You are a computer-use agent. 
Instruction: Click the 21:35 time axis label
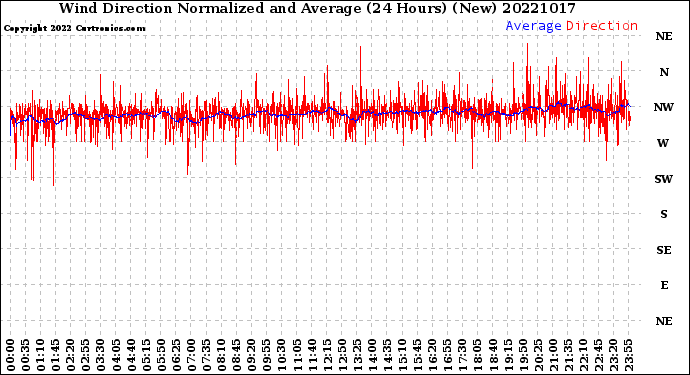click(x=568, y=355)
